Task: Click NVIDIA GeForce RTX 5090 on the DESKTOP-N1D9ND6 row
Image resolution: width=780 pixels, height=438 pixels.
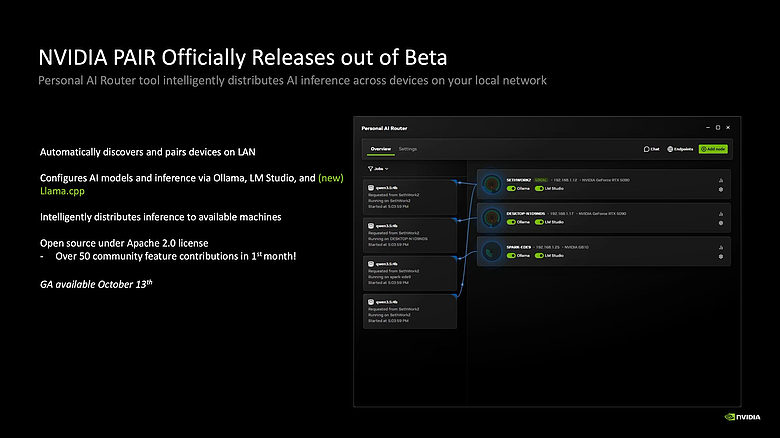Action: pos(602,214)
